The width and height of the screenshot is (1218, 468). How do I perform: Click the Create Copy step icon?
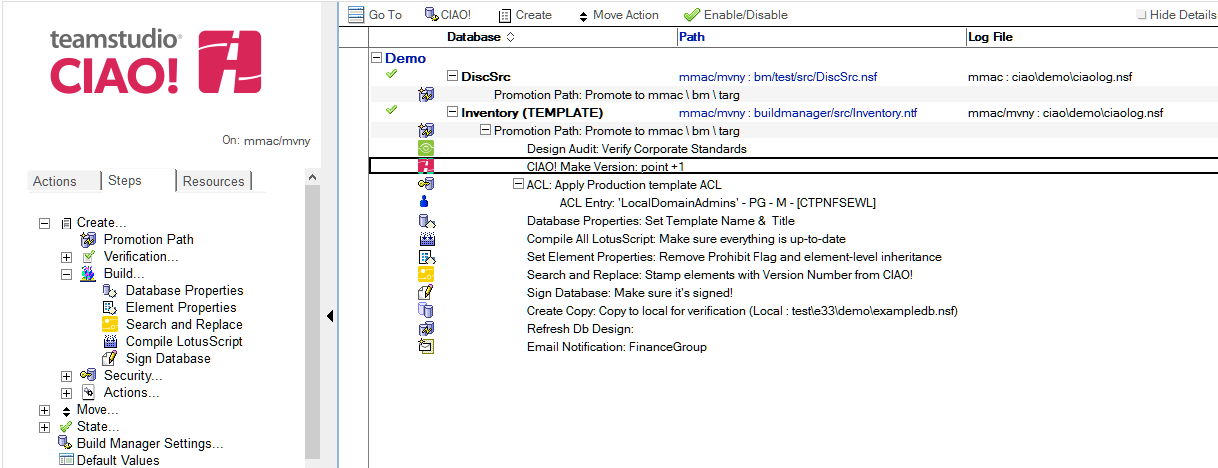426,310
